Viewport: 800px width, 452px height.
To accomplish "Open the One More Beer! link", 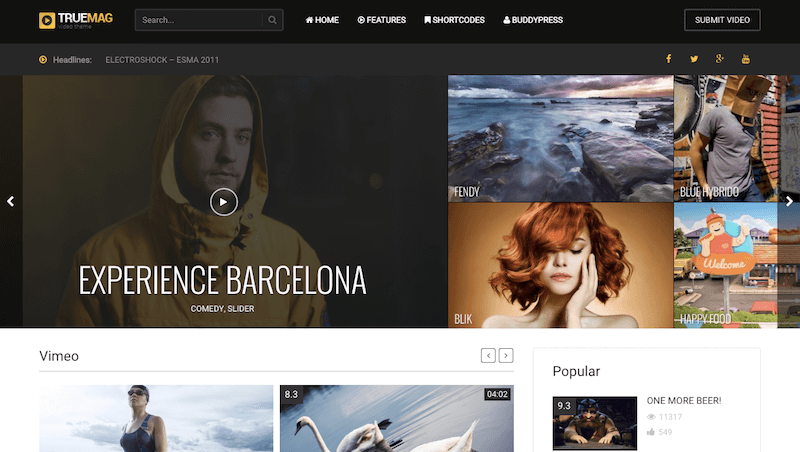I will tap(684, 400).
